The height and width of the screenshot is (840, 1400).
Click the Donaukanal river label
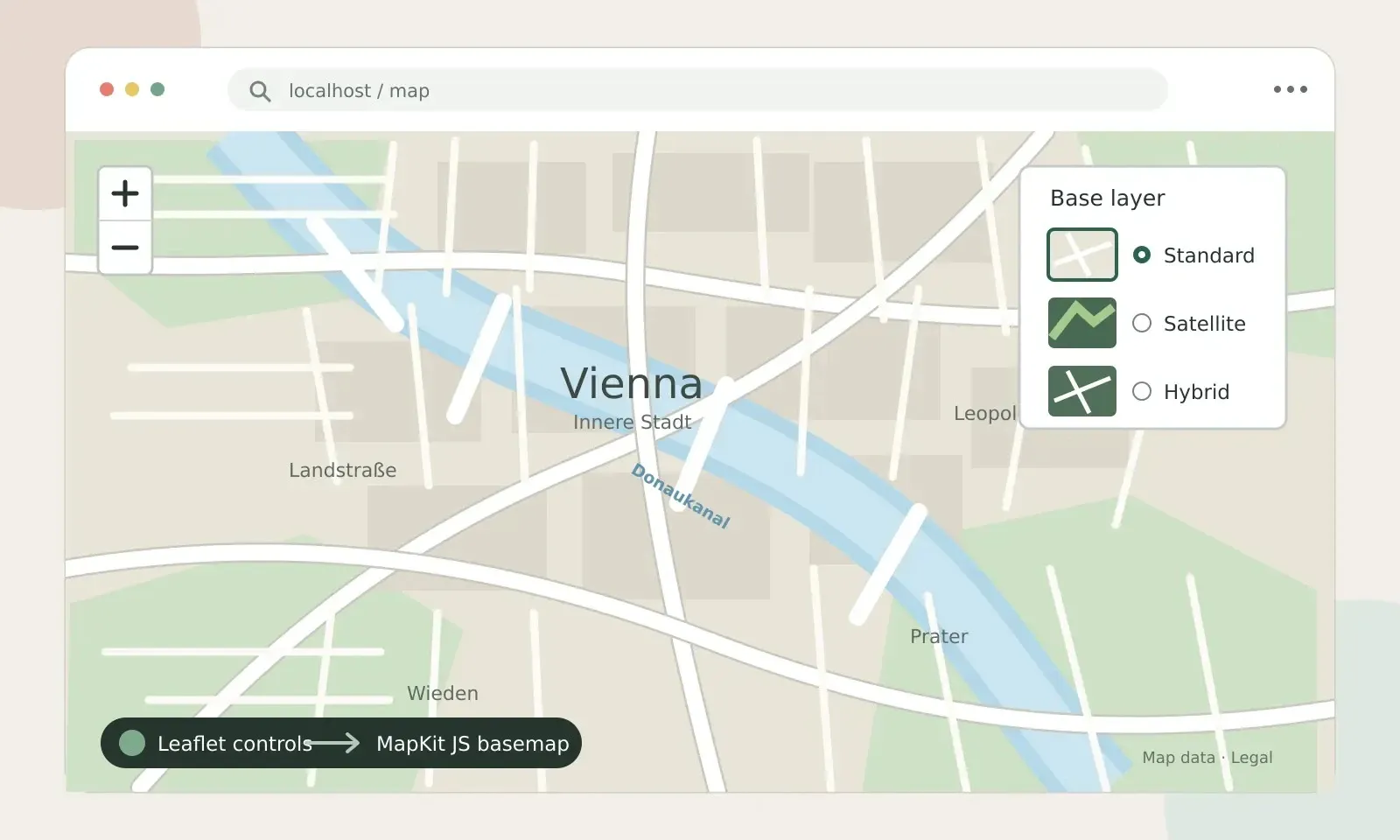681,496
